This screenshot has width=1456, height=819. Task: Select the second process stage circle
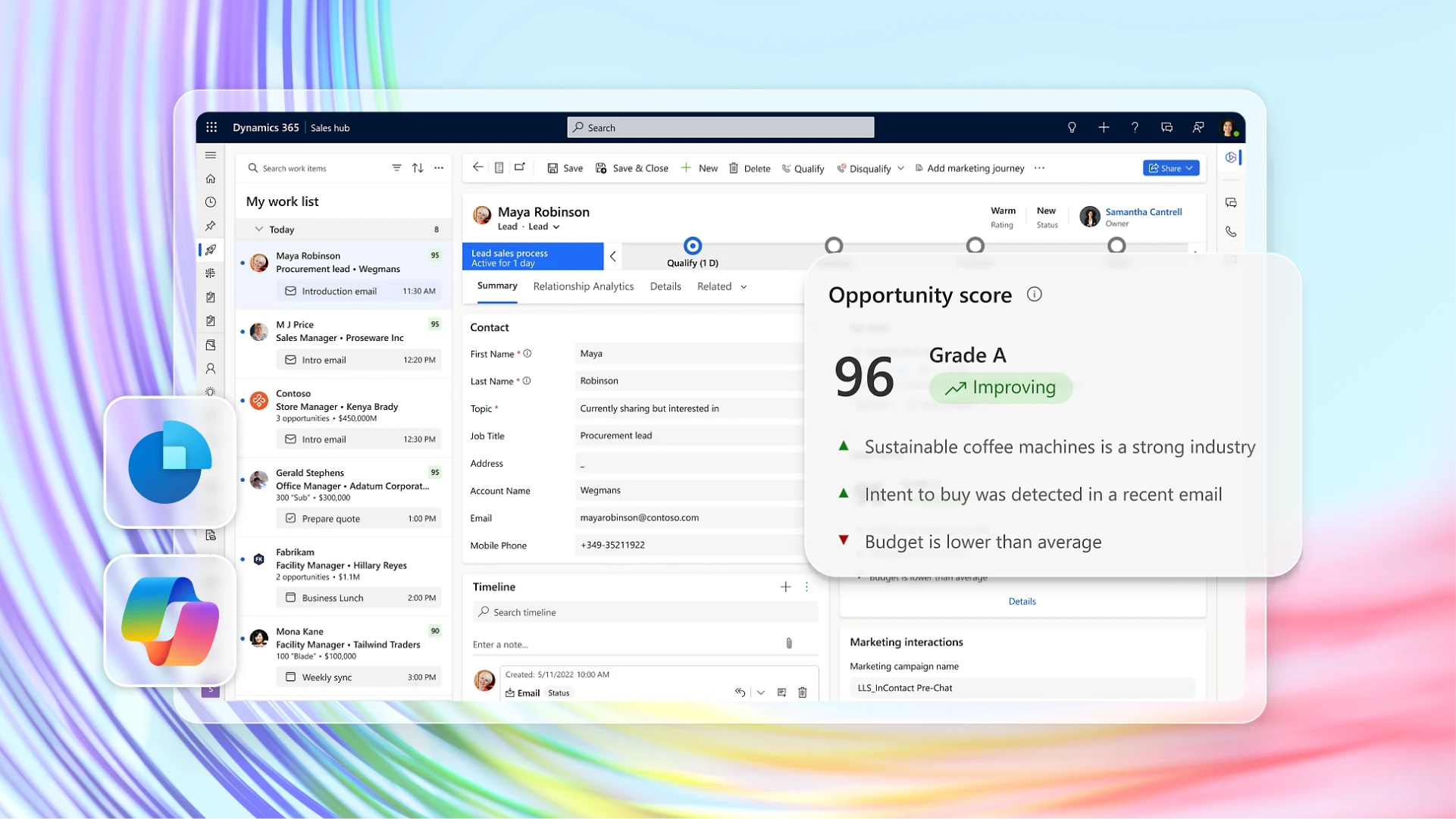tap(834, 245)
